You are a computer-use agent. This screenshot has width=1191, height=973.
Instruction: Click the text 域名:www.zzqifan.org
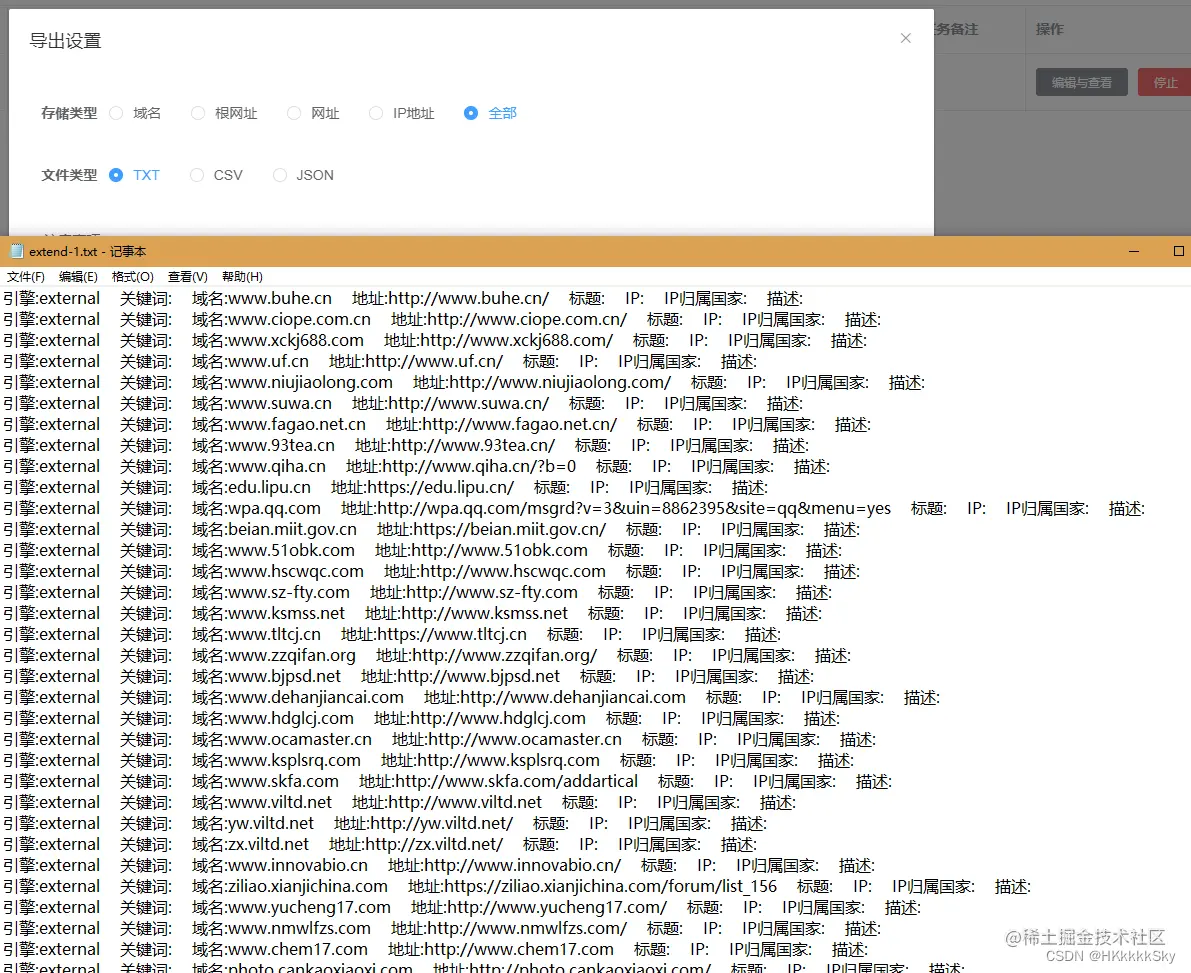(274, 656)
